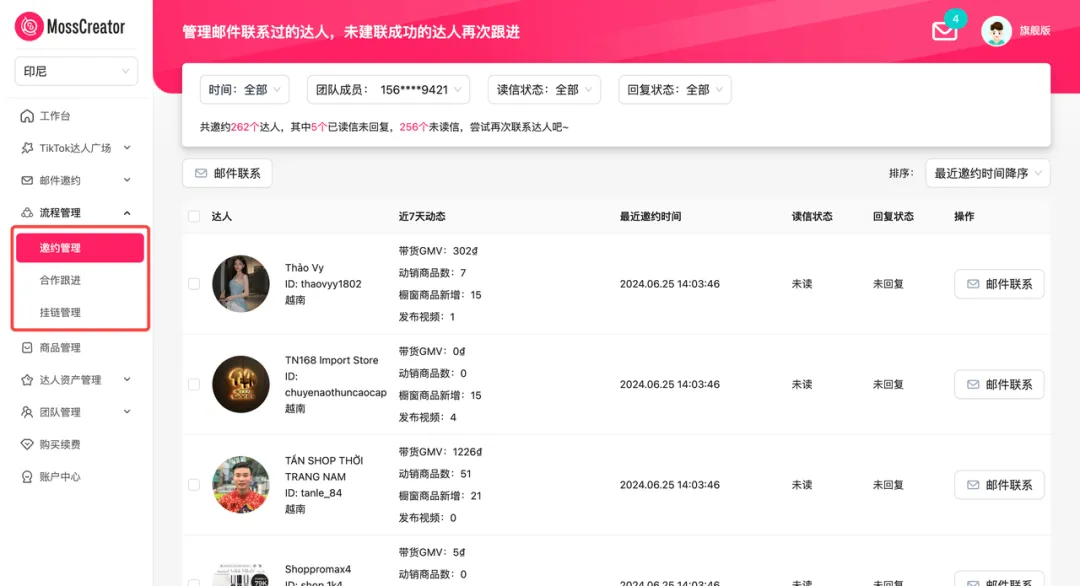Open the 时间 filter dropdown
This screenshot has width=1080, height=586.
245,90
